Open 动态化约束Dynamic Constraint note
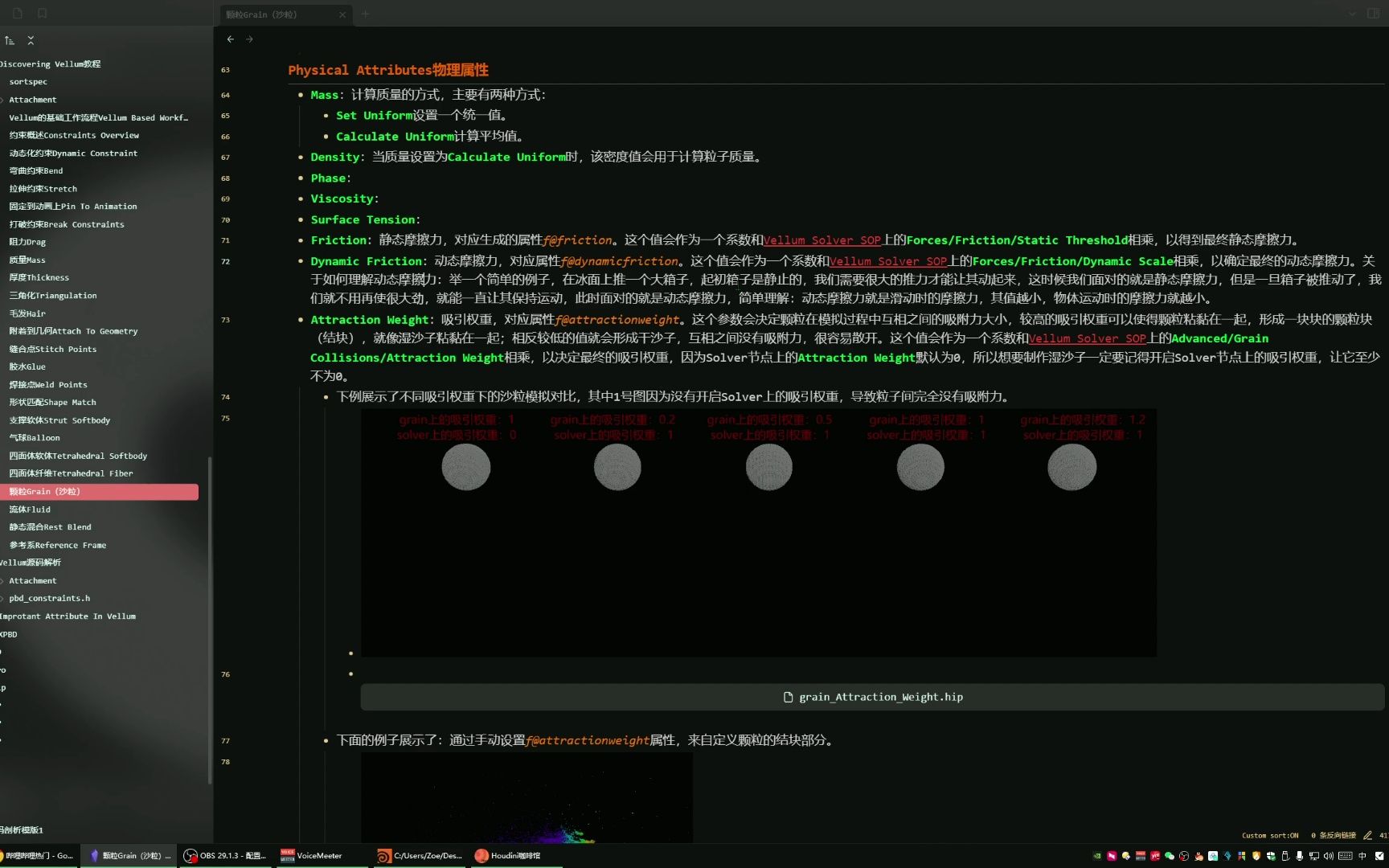Viewport: 1389px width, 868px height. point(73,153)
